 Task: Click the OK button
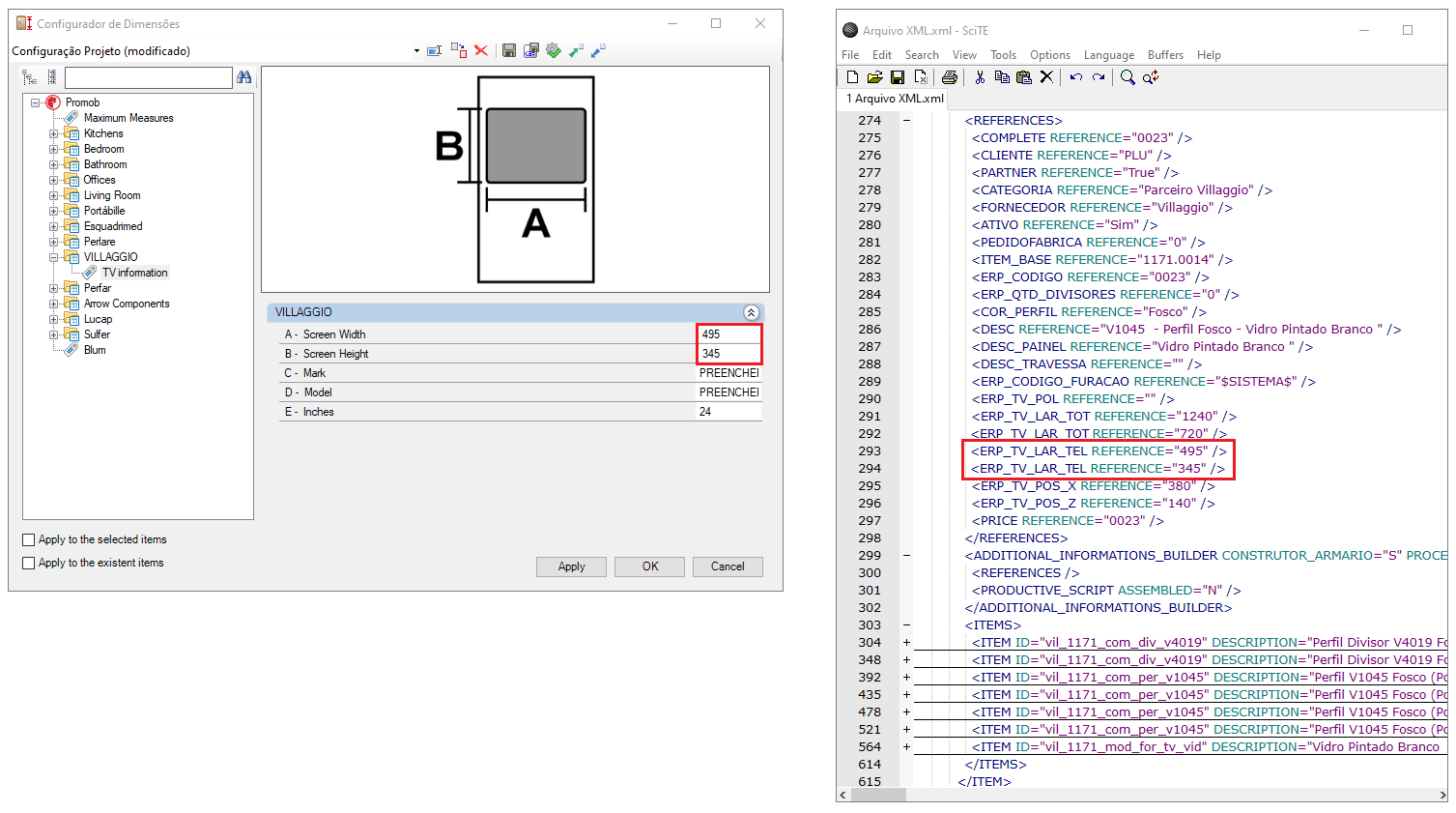pos(649,566)
